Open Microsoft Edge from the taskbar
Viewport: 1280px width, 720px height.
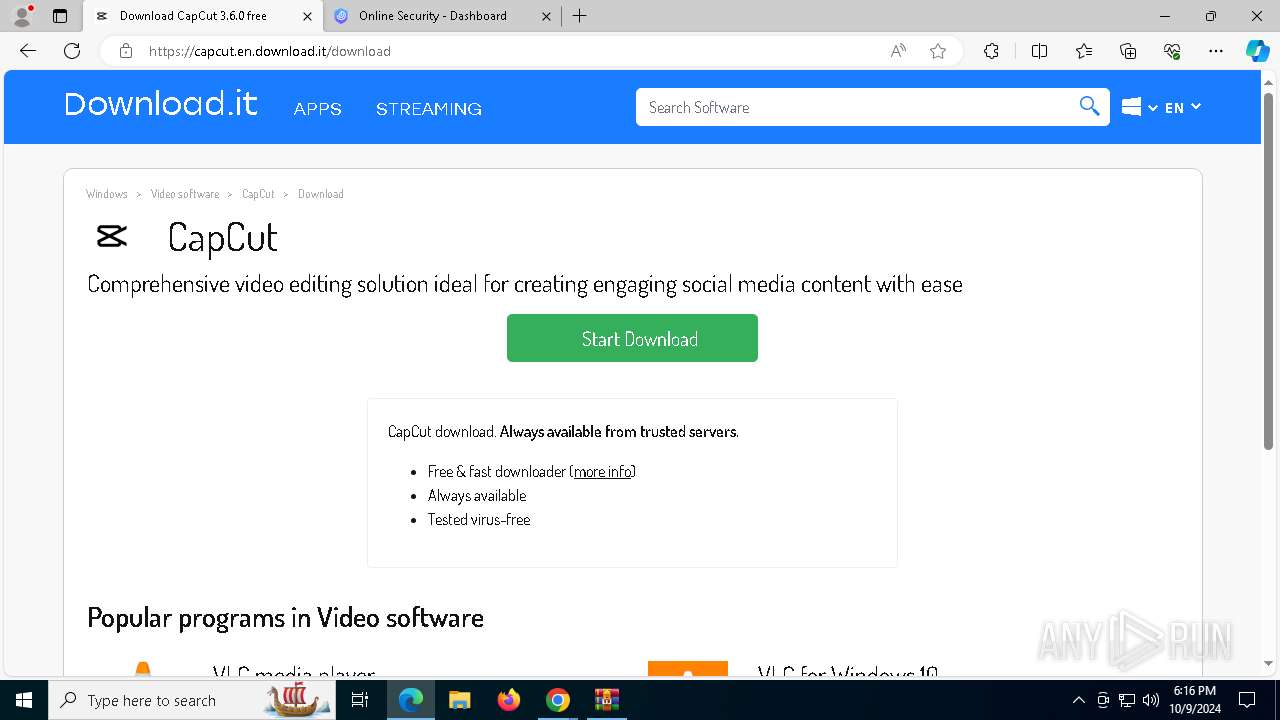click(411, 700)
